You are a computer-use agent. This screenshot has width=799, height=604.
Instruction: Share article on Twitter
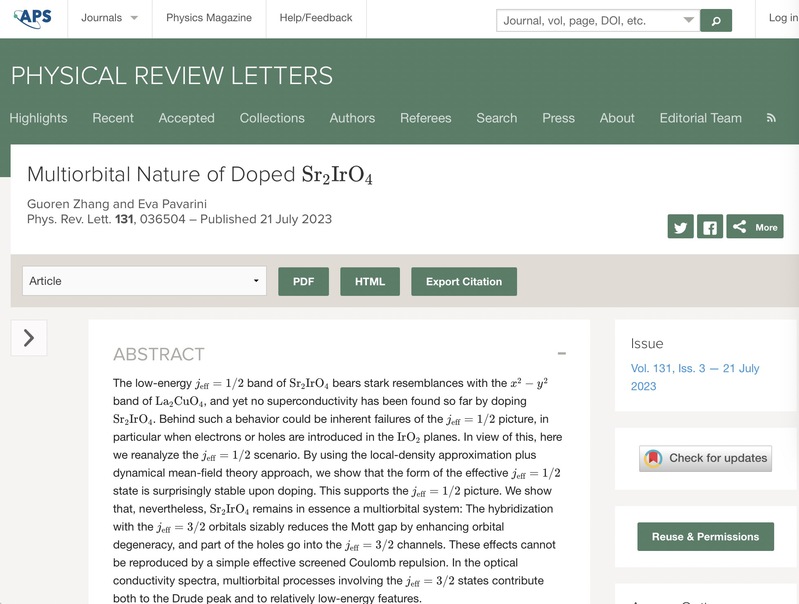click(681, 227)
